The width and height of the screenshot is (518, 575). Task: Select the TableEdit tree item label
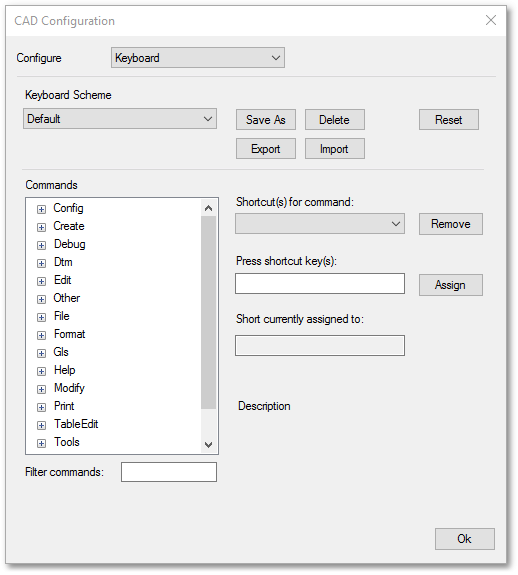coord(76,424)
